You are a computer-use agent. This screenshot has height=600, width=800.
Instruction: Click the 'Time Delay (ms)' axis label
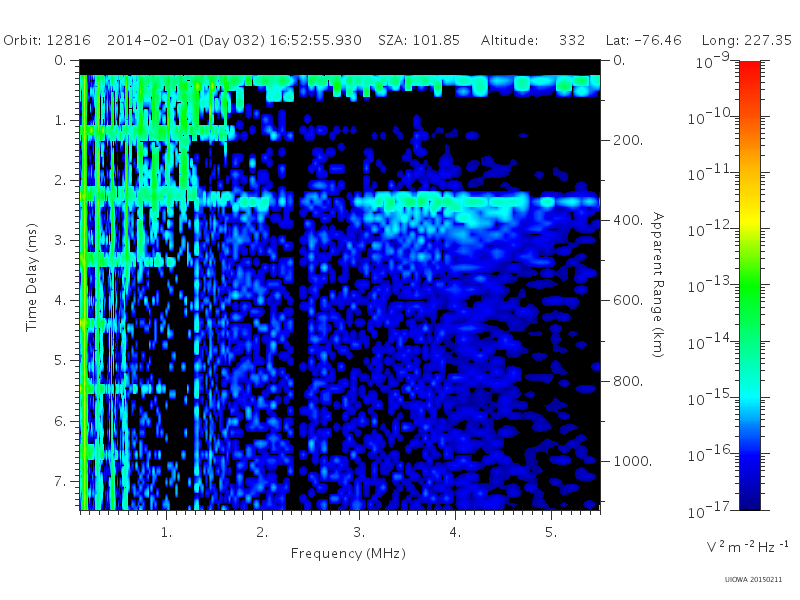(x=32, y=277)
